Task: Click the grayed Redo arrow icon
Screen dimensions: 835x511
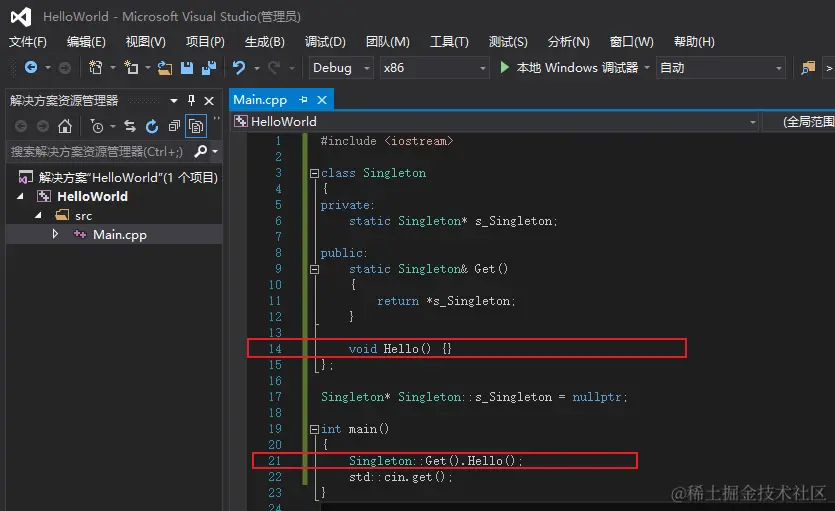Action: (x=274, y=68)
